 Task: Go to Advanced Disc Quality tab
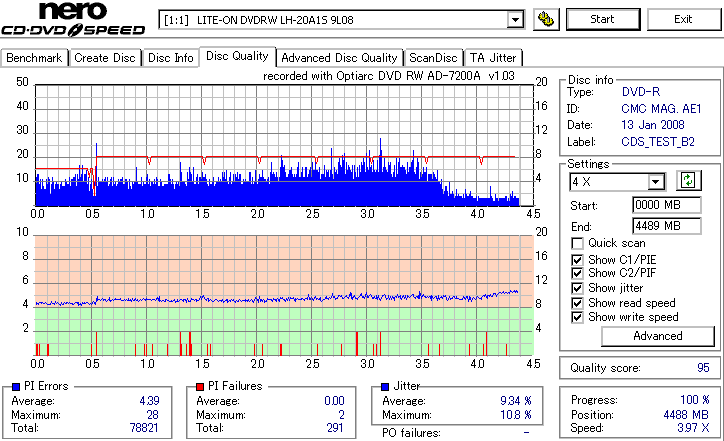(339, 58)
